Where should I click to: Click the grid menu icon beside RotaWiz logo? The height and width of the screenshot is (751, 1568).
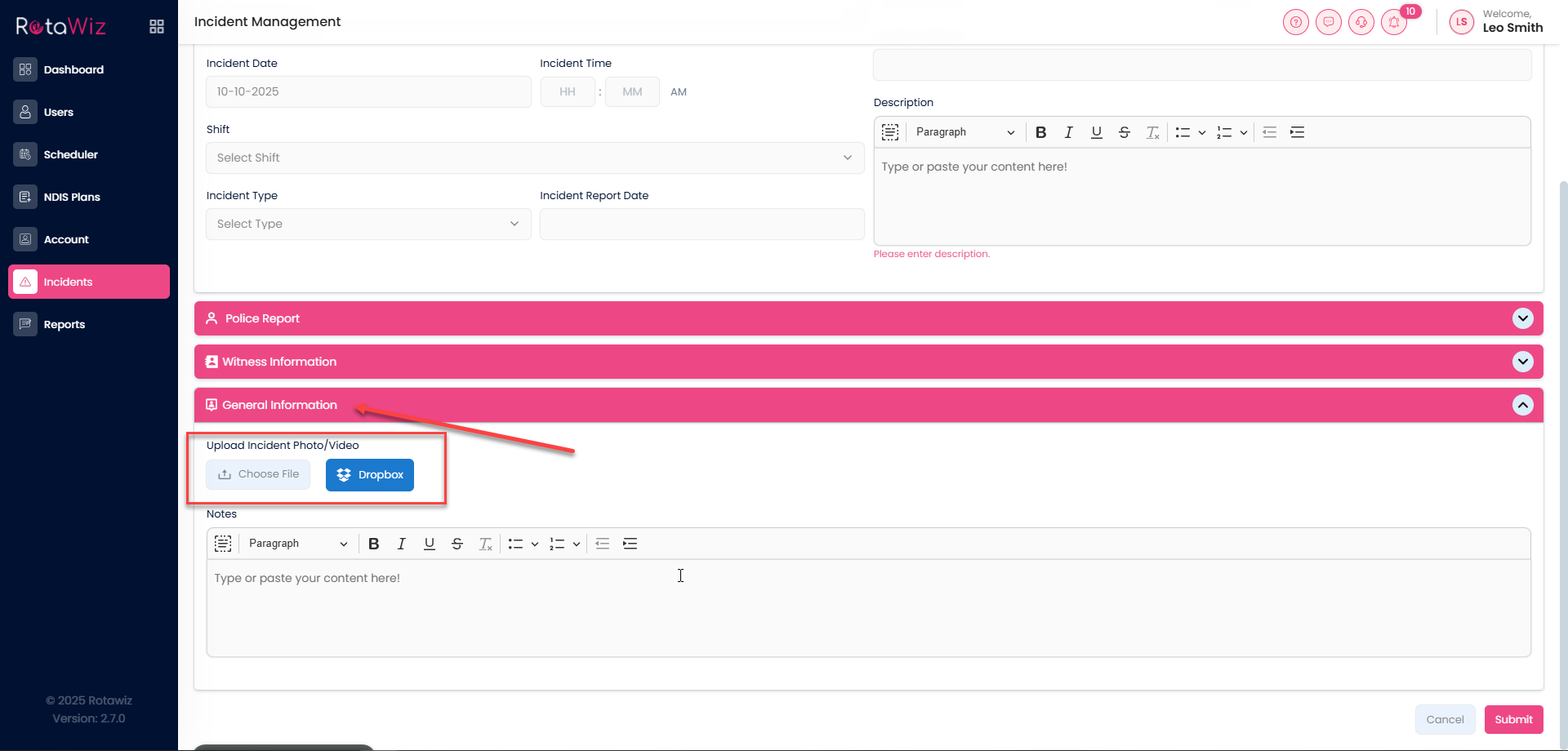pyautogui.click(x=157, y=27)
